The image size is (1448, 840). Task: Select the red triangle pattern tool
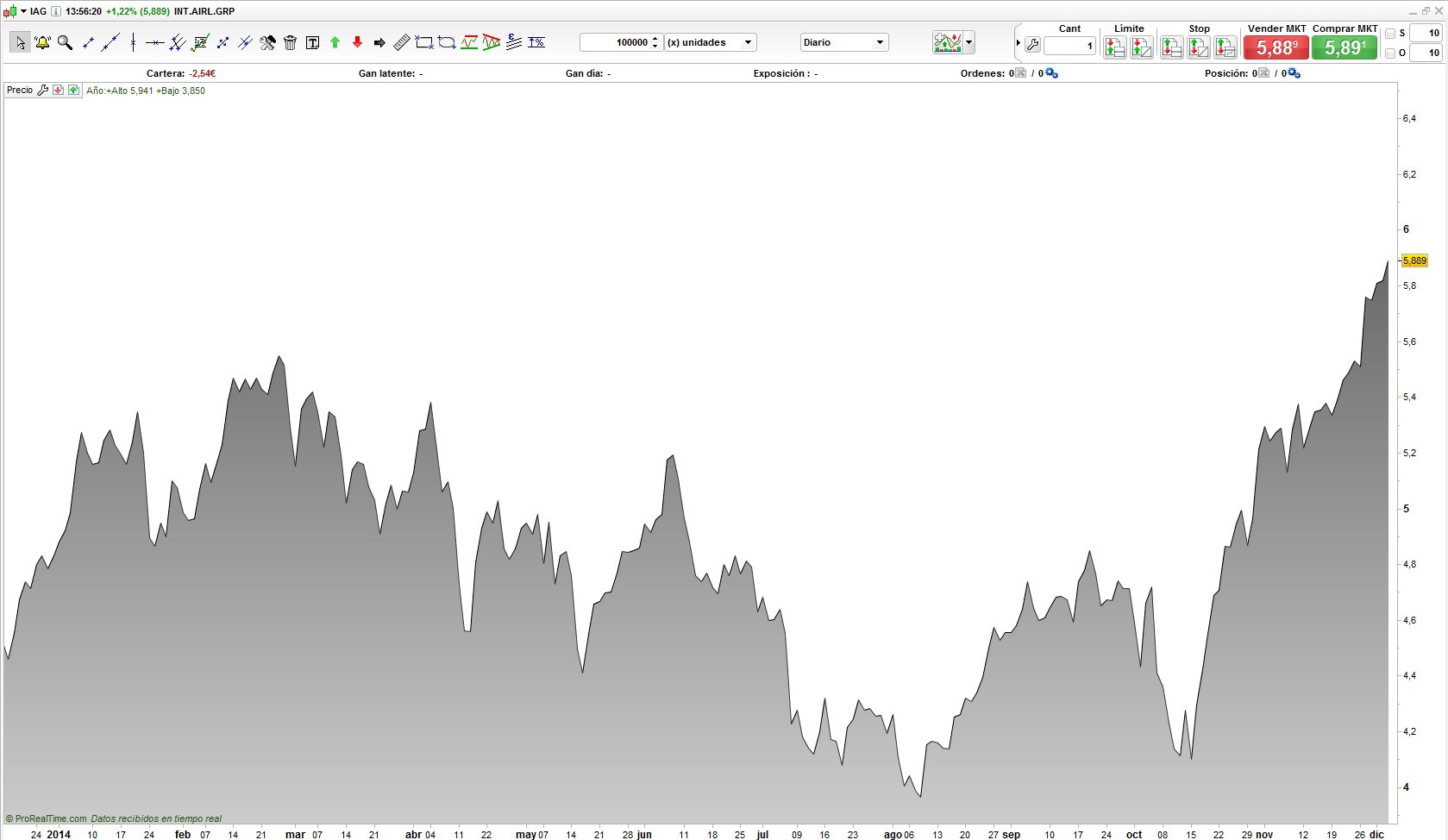point(492,42)
